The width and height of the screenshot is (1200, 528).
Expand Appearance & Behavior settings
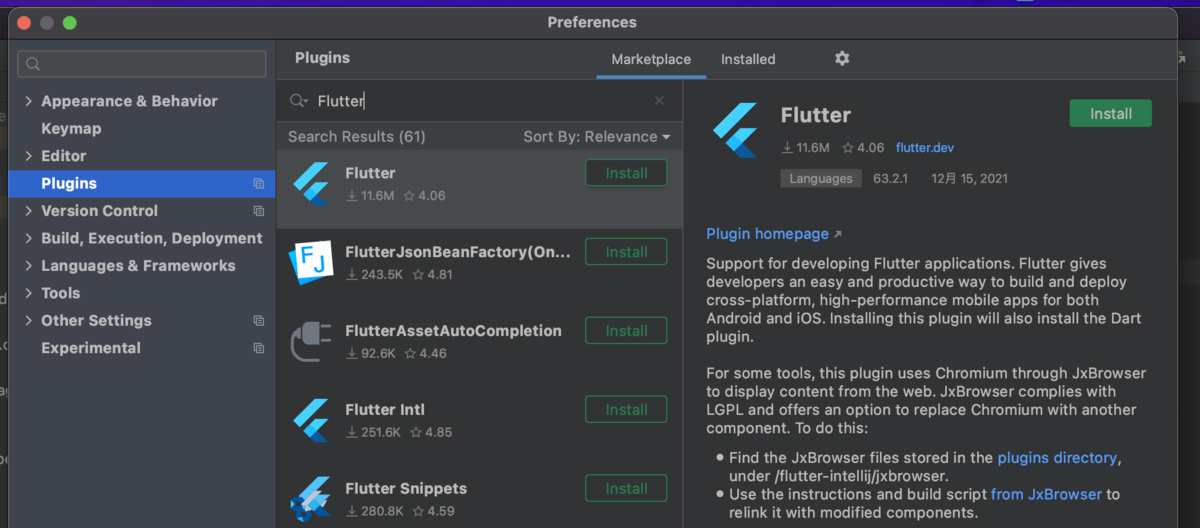[x=28, y=101]
